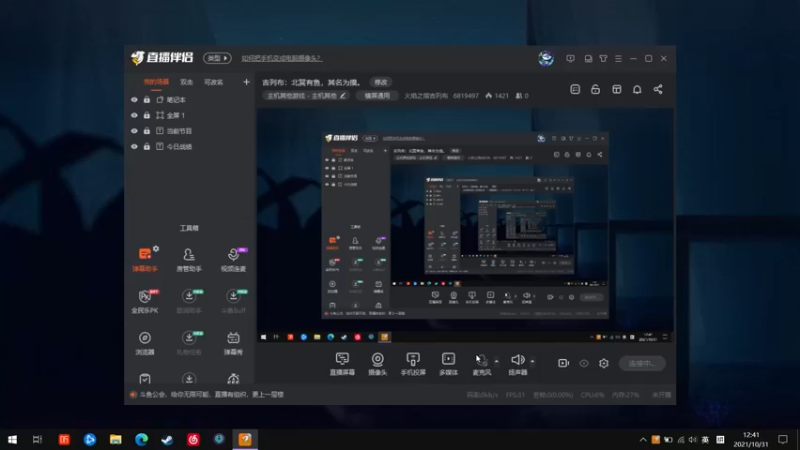Open Windows Start menu
Screen dimensions: 800x450
tap(12, 439)
